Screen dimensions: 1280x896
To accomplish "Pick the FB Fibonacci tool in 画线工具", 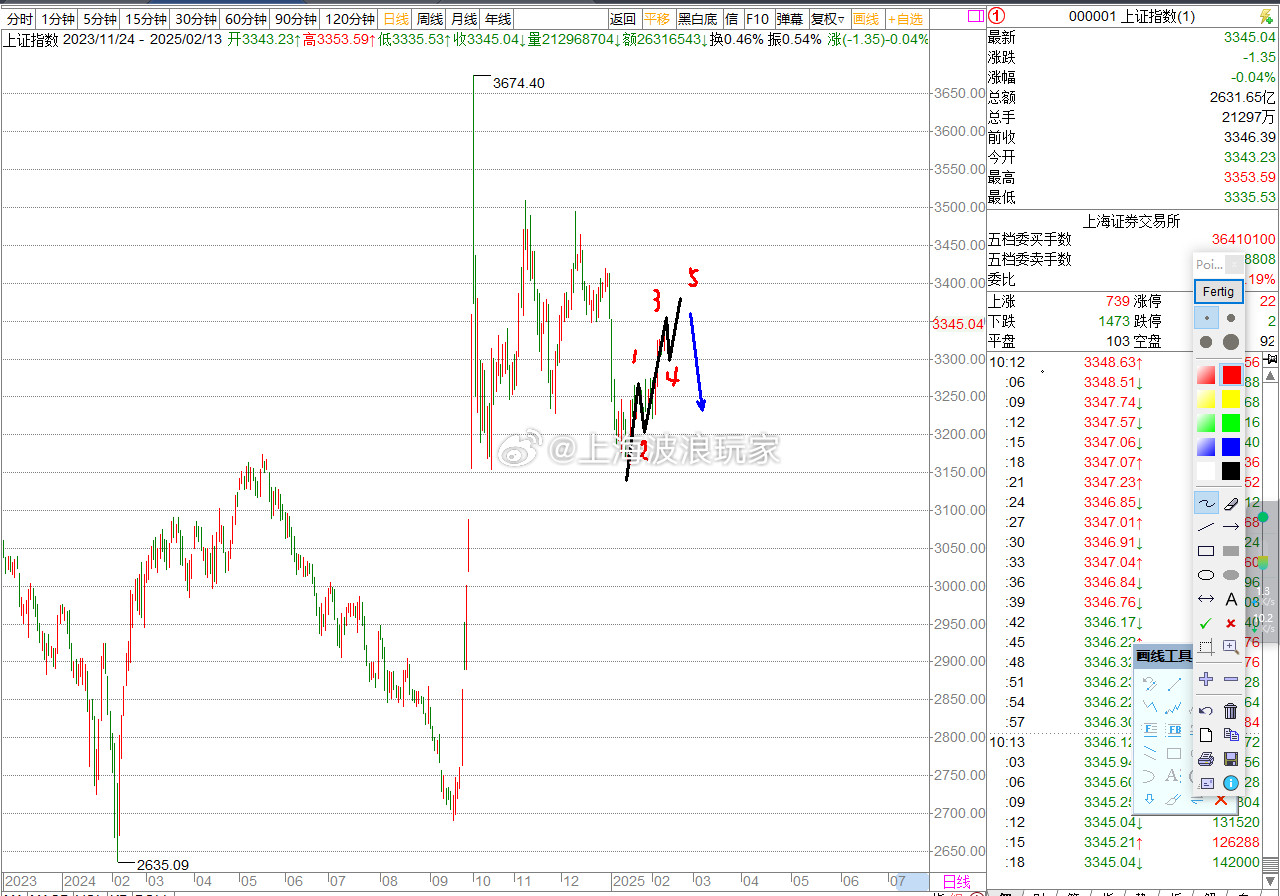I will [x=1175, y=729].
